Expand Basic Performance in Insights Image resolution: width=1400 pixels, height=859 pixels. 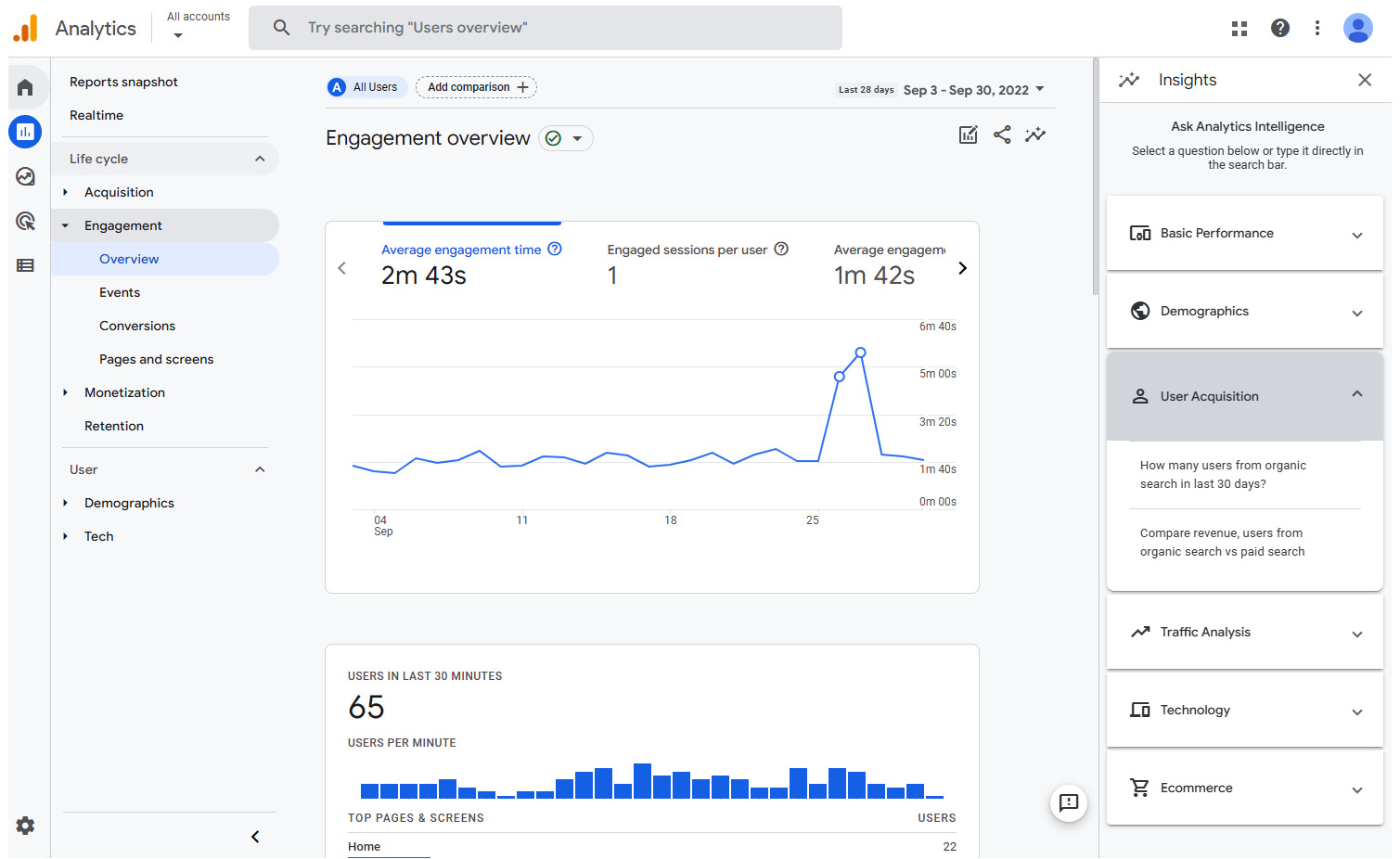pos(1244,234)
